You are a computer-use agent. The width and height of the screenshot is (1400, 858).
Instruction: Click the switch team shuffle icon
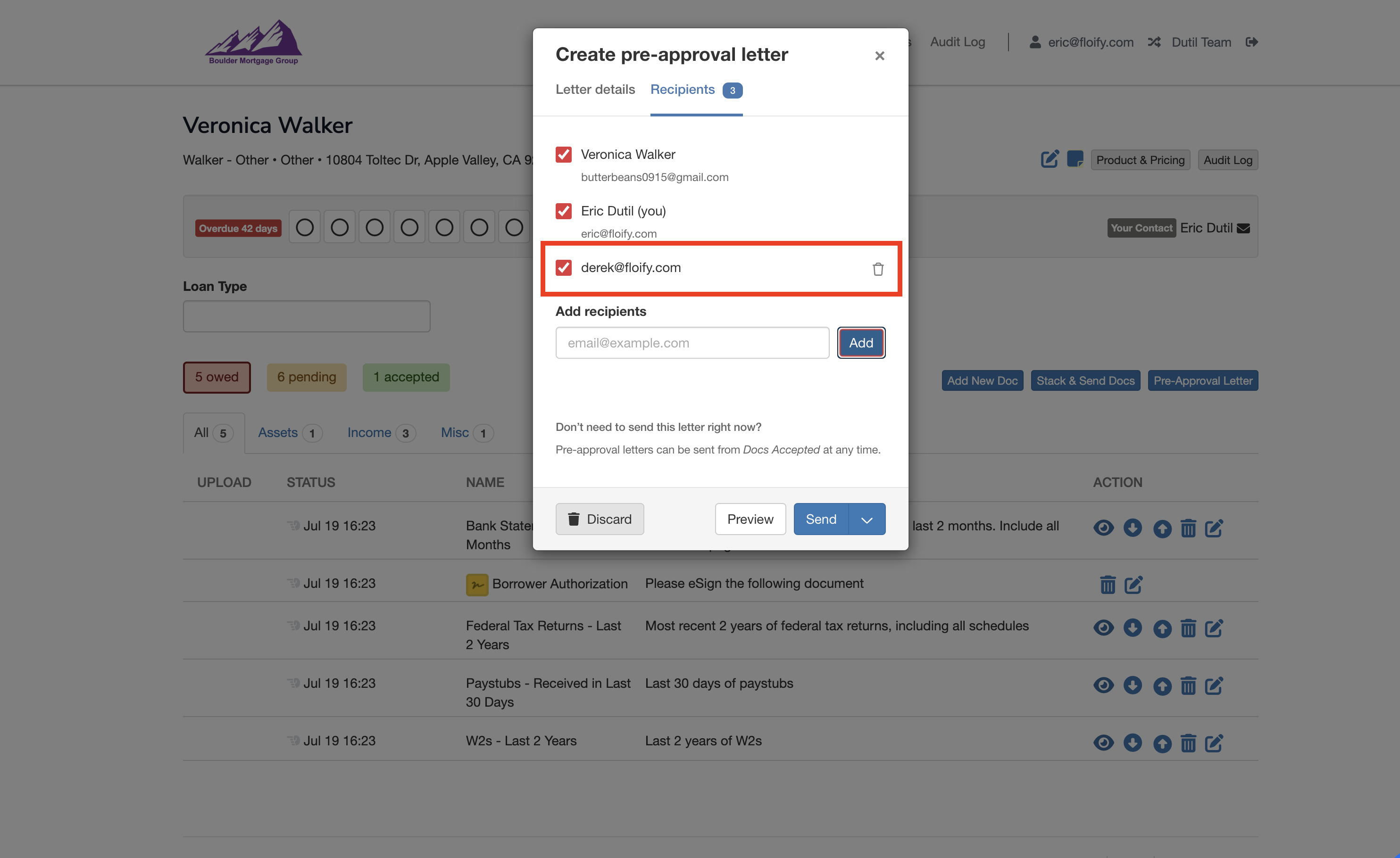(1153, 42)
